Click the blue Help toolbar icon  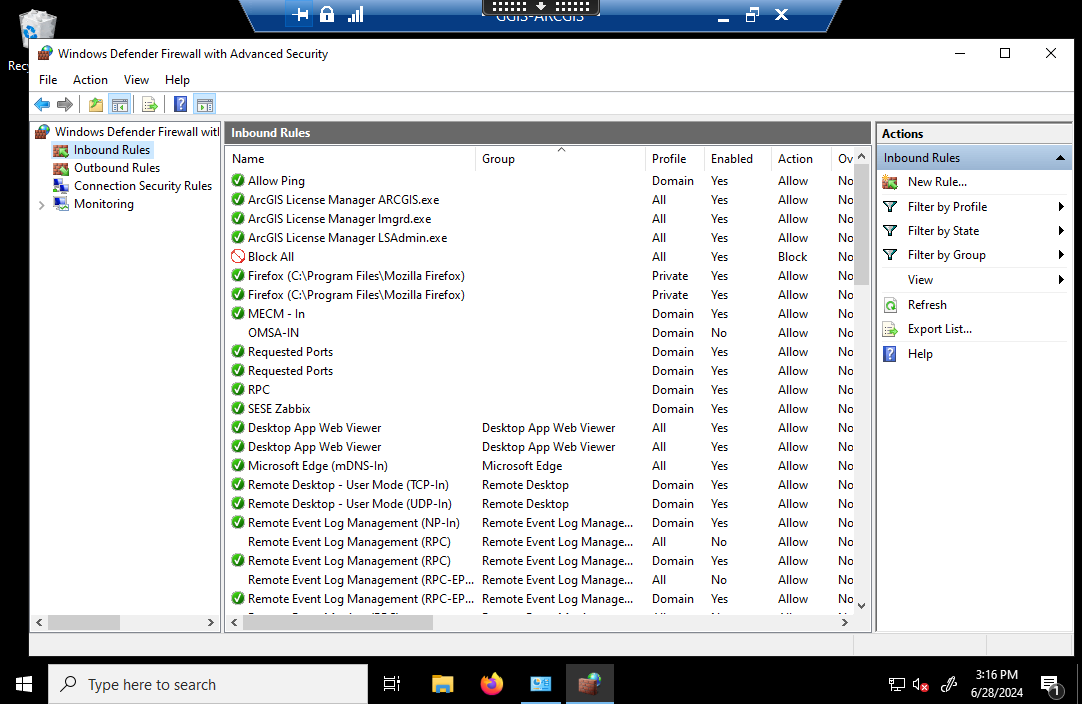pos(181,104)
